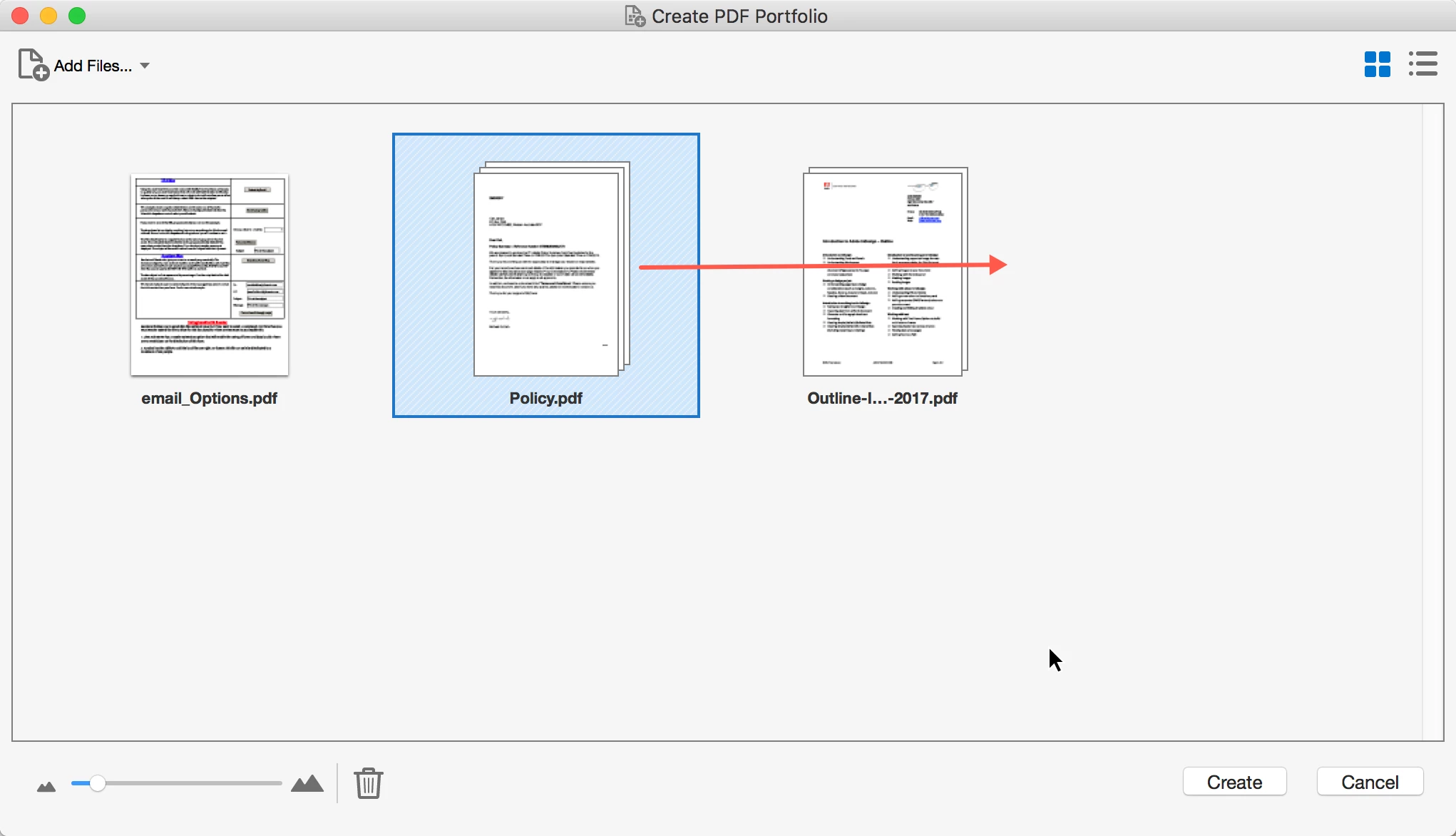This screenshot has width=1456, height=836.
Task: Click the thumbnail size slider handle
Action: [x=98, y=783]
